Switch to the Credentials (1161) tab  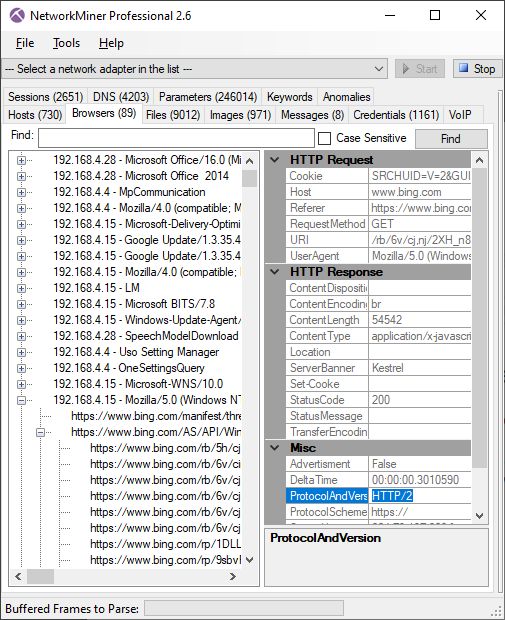point(396,115)
